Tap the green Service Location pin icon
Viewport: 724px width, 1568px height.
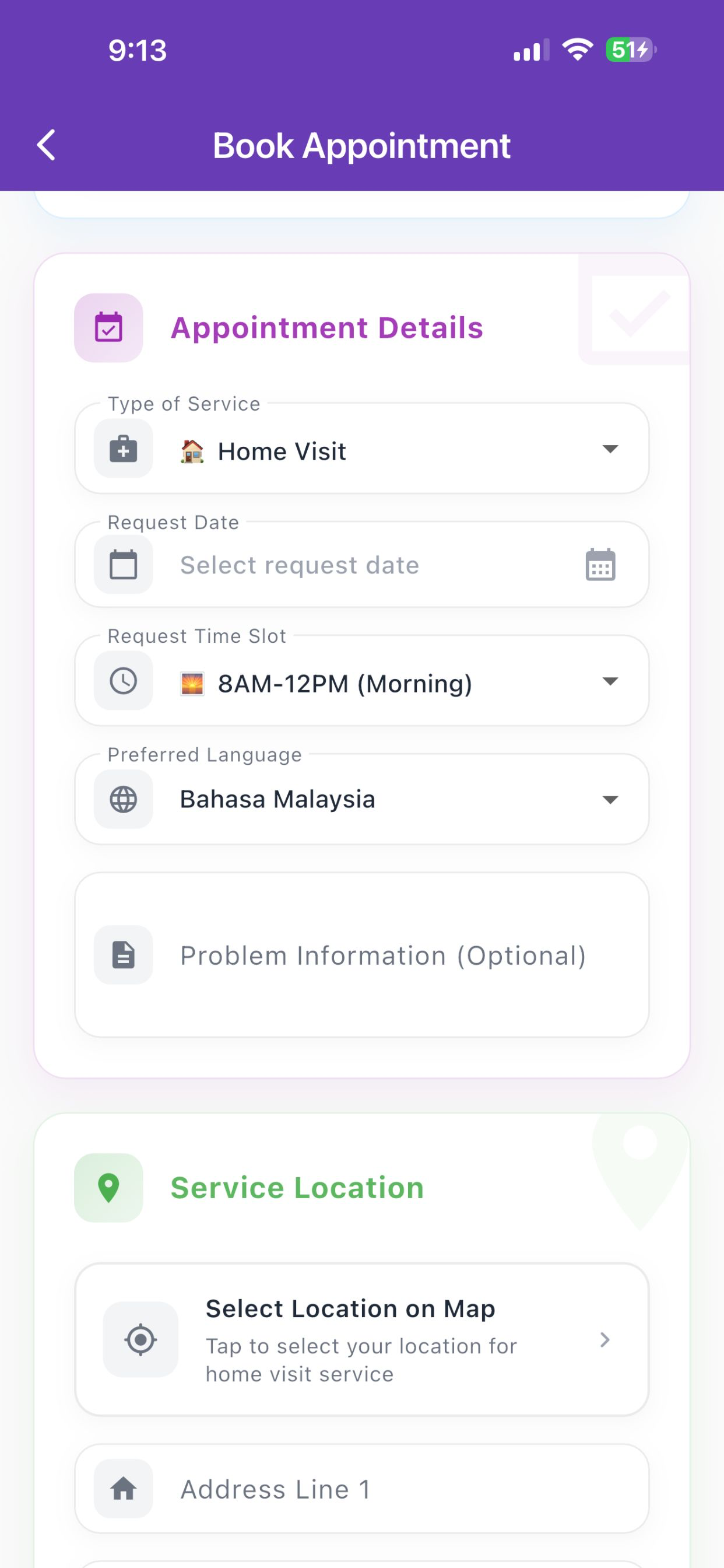coord(109,1188)
